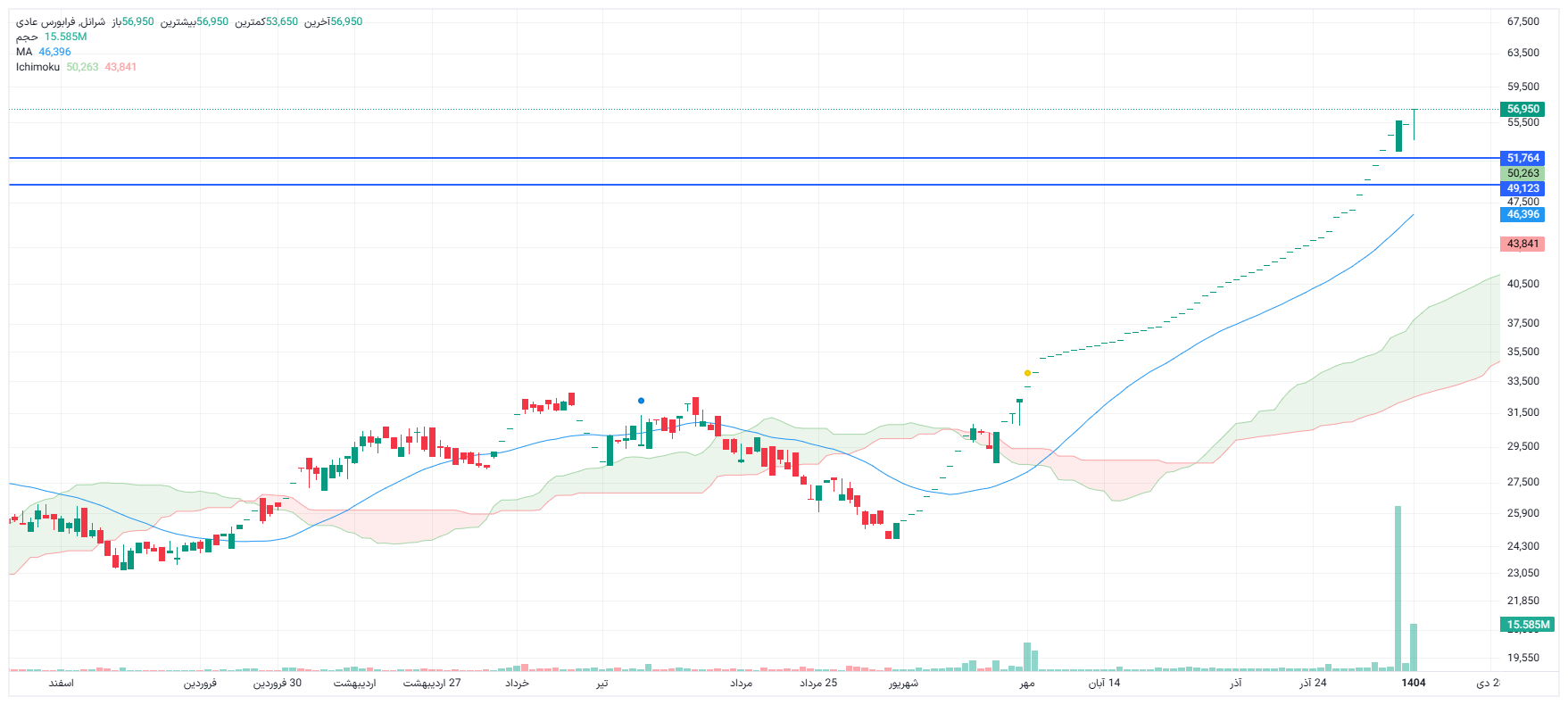Click the 1404 year label on time axis
Viewport: 1568px width, 705px height.
[x=1413, y=683]
